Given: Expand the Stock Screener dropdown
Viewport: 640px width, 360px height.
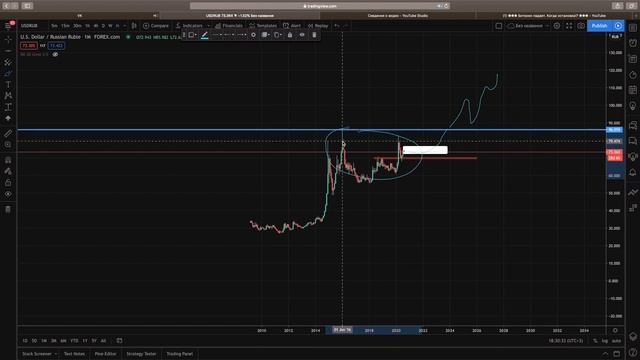Looking at the screenshot, I should 55,354.
